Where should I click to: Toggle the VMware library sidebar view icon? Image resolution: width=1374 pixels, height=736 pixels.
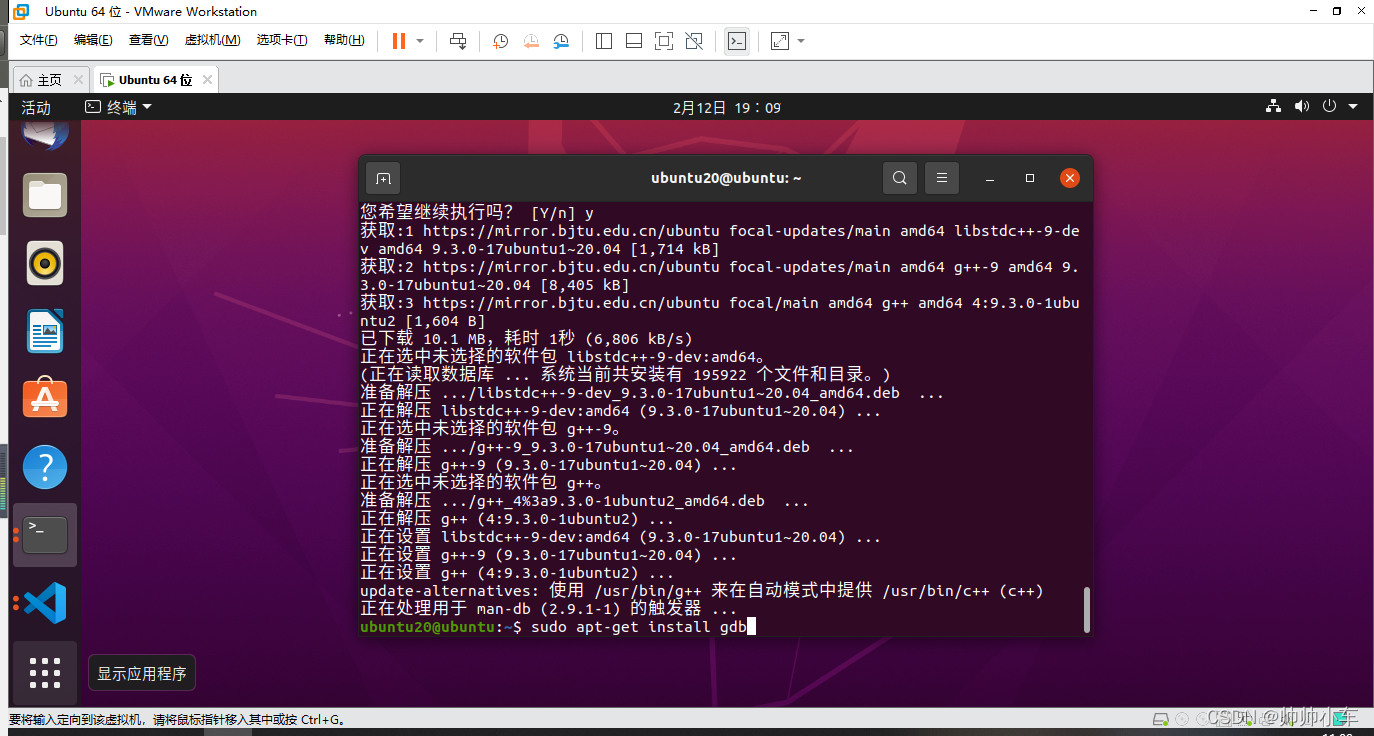pyautogui.click(x=604, y=41)
